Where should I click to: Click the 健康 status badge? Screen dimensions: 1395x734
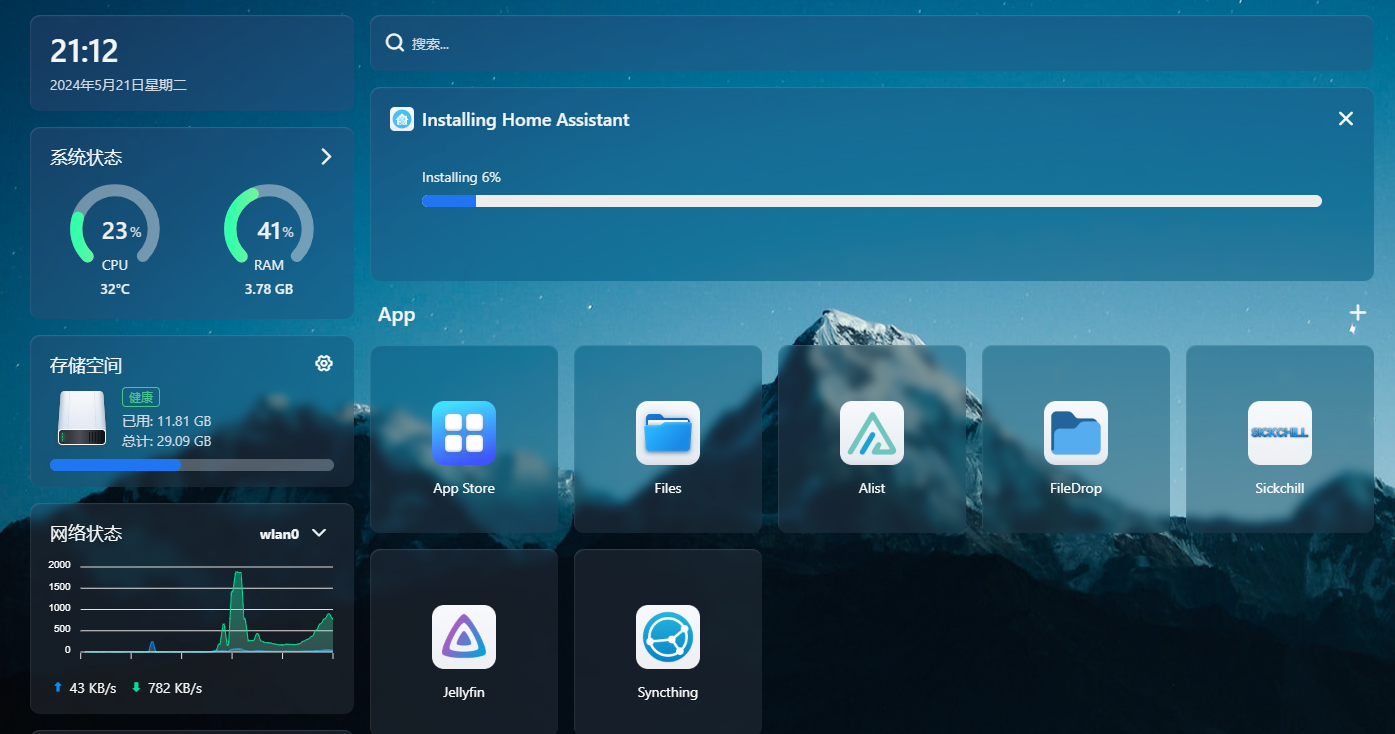[141, 397]
